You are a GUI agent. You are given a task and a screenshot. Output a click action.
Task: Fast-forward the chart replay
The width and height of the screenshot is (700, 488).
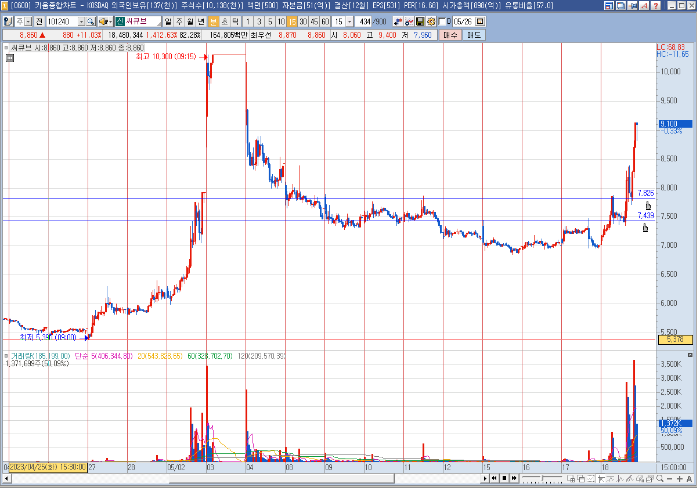click(514, 478)
